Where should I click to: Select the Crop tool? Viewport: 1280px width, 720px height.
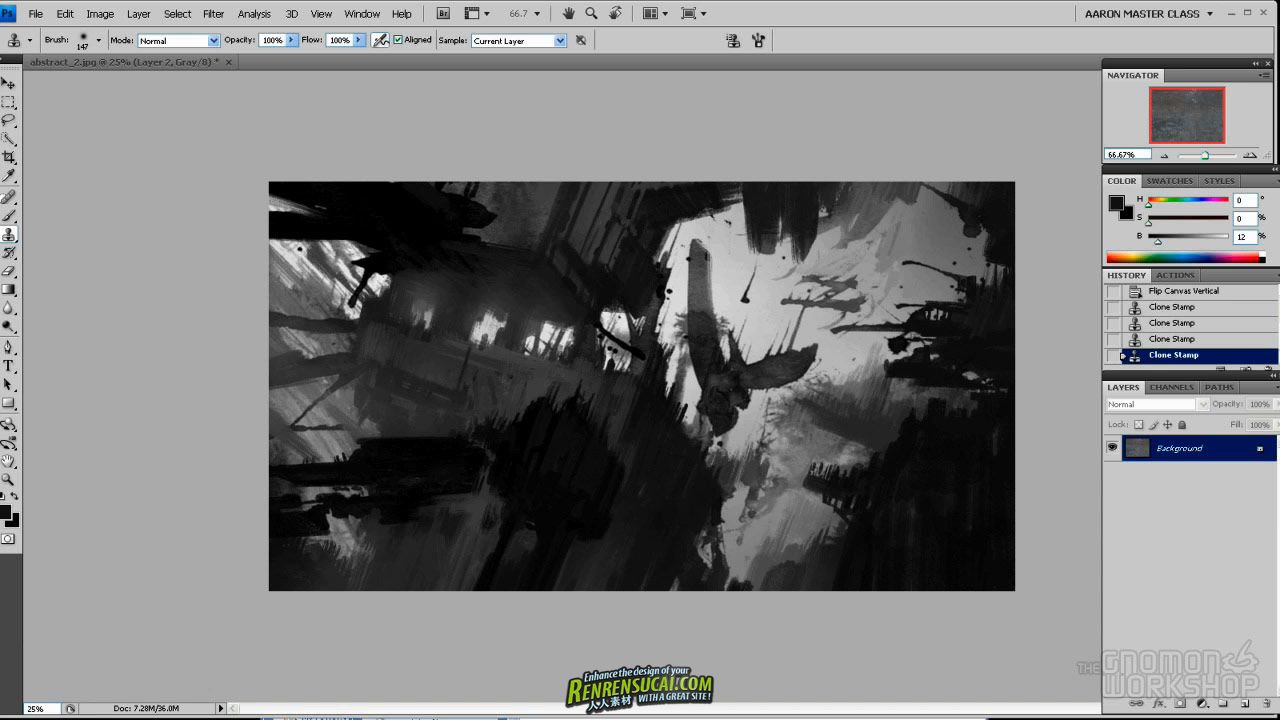pos(9,157)
